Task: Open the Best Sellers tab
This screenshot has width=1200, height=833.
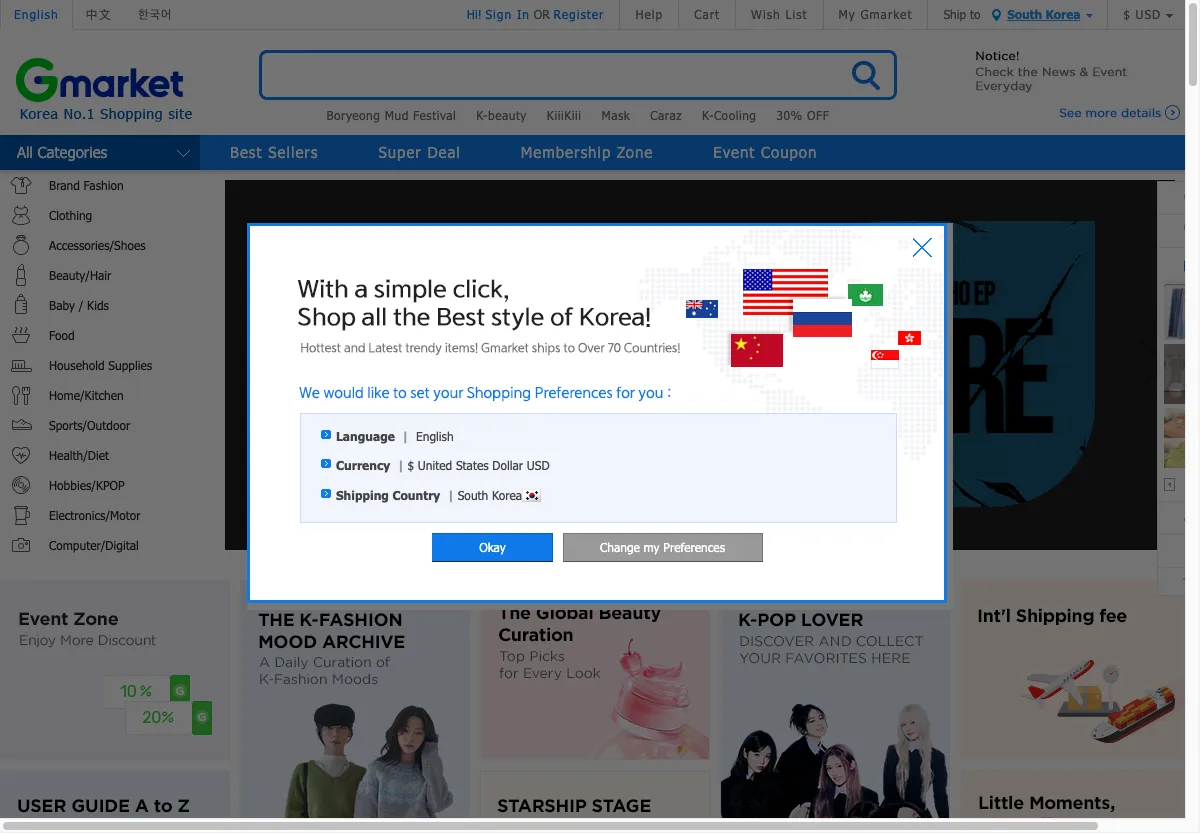Action: (x=274, y=153)
